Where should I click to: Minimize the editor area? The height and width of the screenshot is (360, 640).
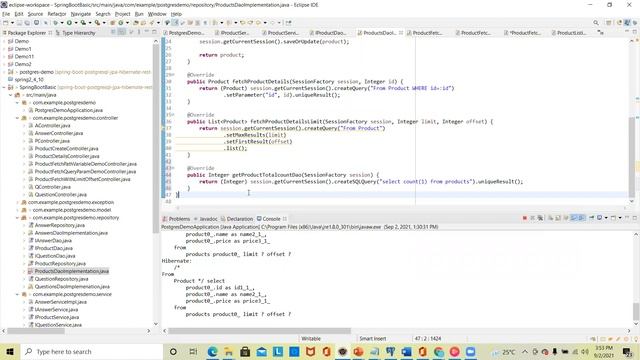click(x=627, y=32)
